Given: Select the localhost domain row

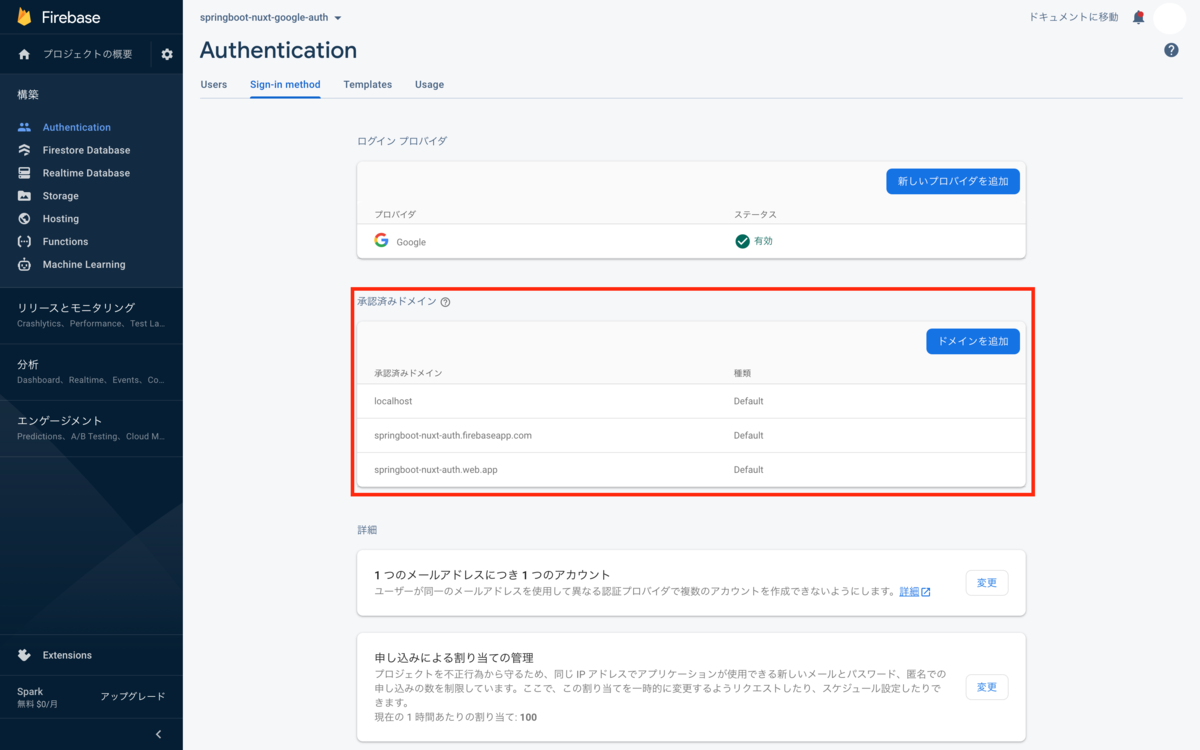Looking at the screenshot, I should click(691, 401).
